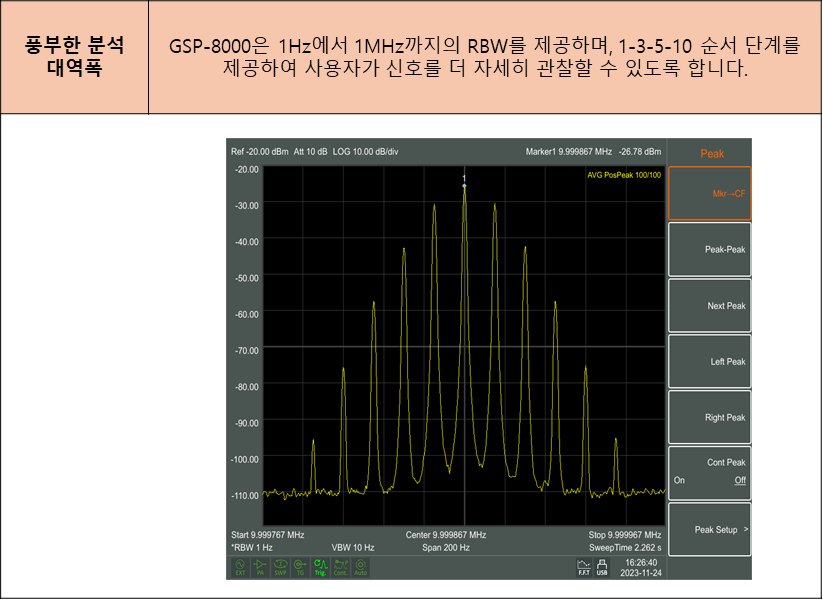Click the LOG 10.00 dB/div label
The height and width of the screenshot is (600, 823).
[x=365, y=152]
